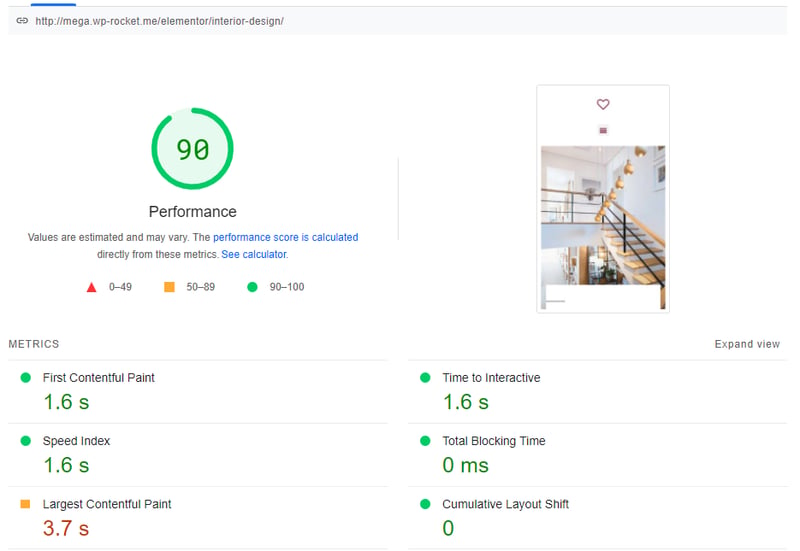
Task: Click the green dot beside Cumulative Layout Shift
Action: 425,504
